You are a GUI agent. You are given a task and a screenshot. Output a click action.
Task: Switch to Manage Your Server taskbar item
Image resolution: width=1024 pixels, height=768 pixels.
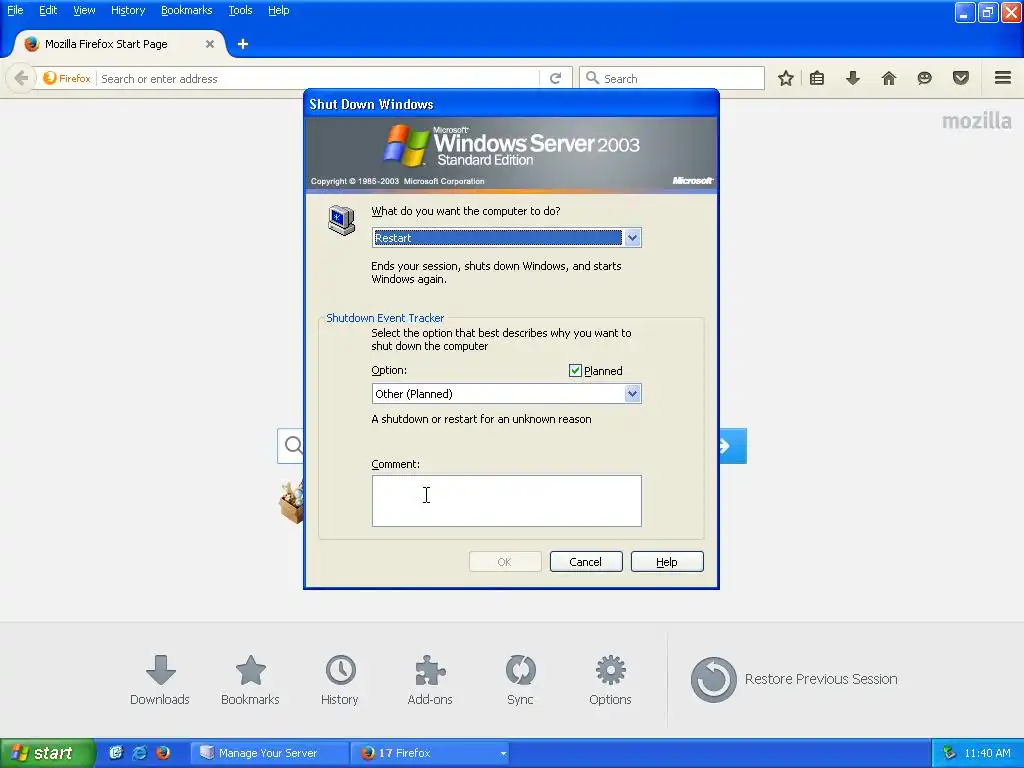(268, 753)
